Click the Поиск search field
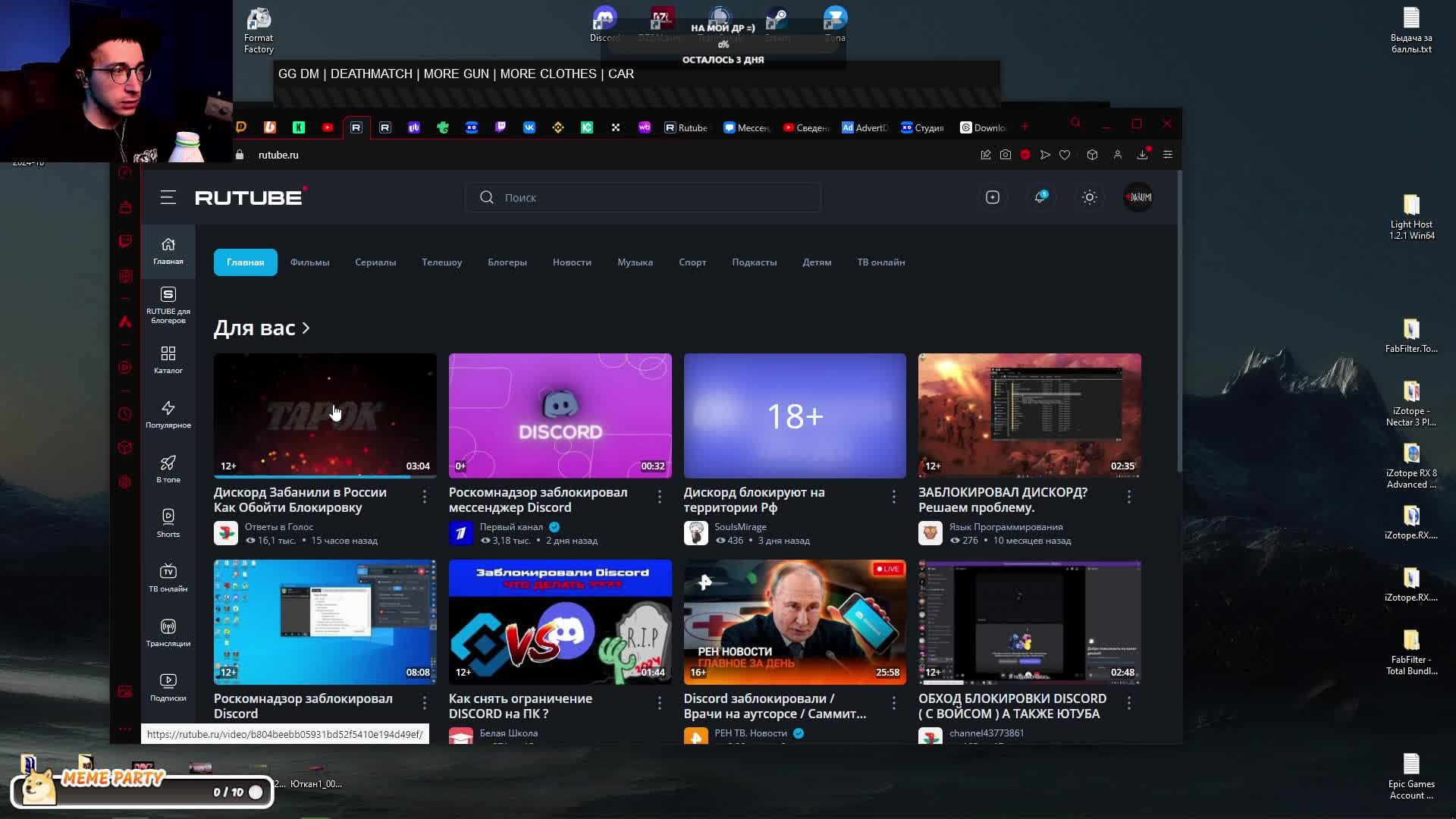The height and width of the screenshot is (819, 1456). click(x=643, y=197)
